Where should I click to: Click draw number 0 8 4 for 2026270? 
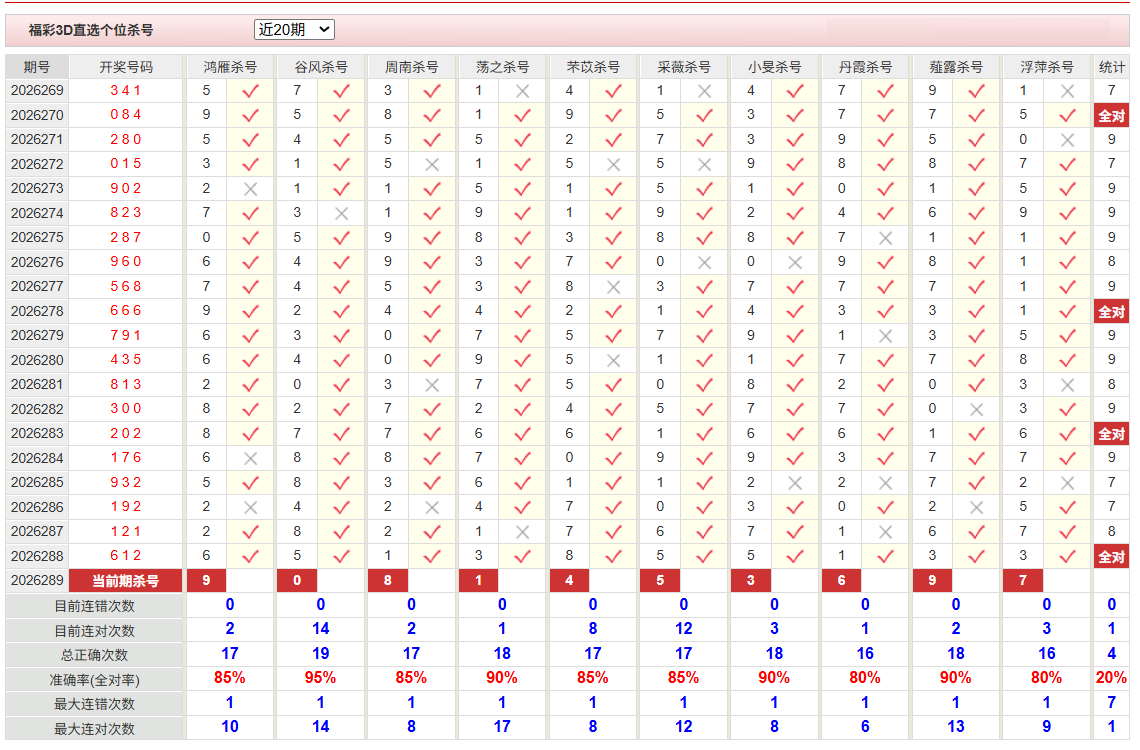pos(126,115)
